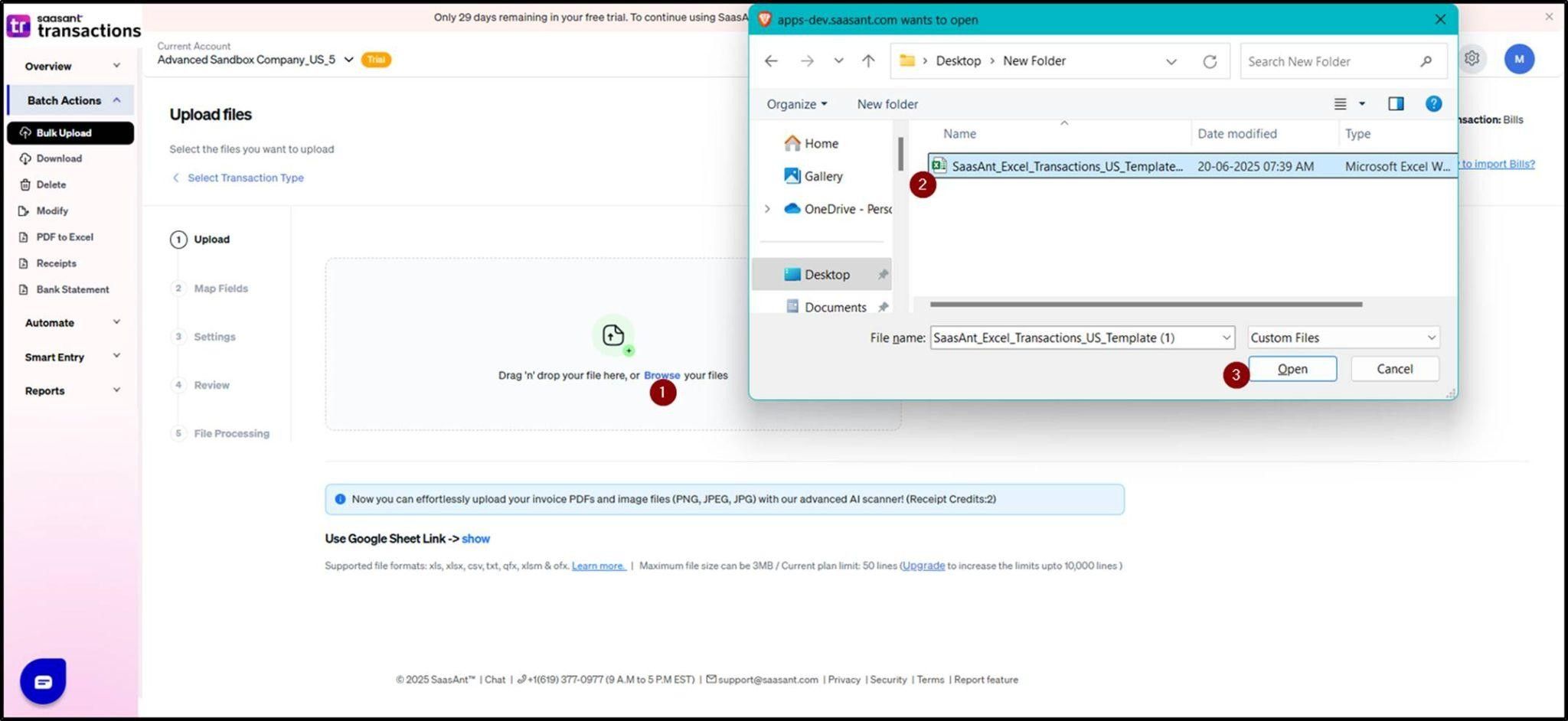Click the blue chat widget icon
1568x721 pixels.
click(x=43, y=680)
